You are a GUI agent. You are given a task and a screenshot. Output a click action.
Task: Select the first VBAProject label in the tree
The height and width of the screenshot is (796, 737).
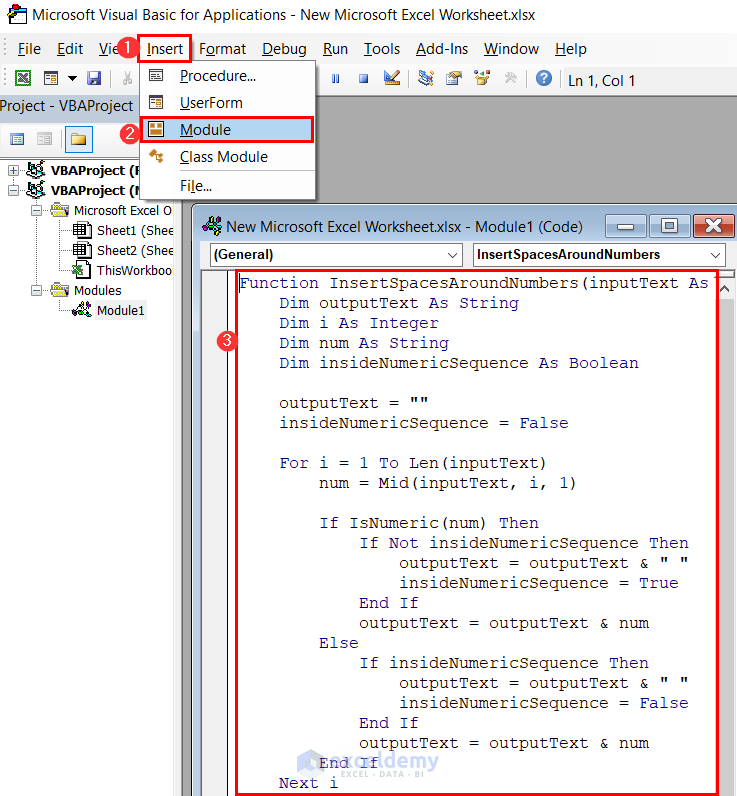tap(94, 171)
